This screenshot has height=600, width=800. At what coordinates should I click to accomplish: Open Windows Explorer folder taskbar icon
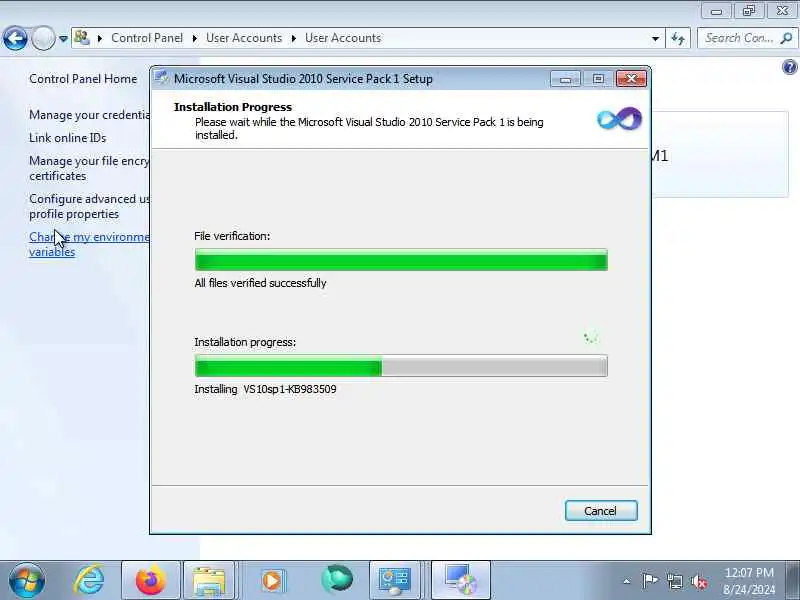point(209,581)
